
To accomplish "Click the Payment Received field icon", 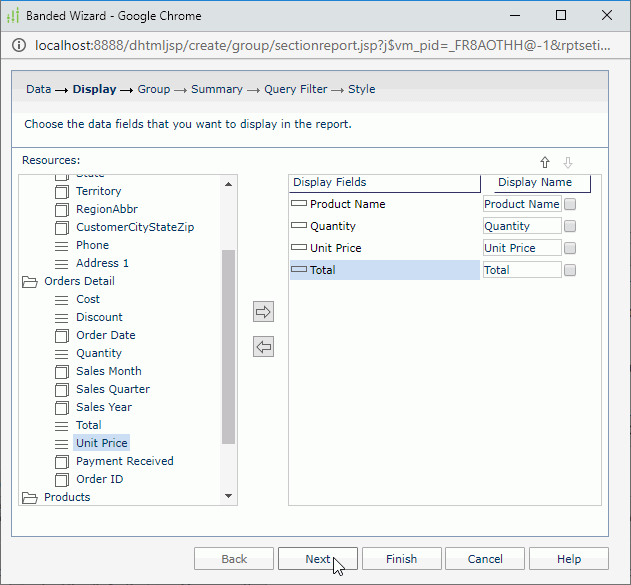I will pos(62,461).
